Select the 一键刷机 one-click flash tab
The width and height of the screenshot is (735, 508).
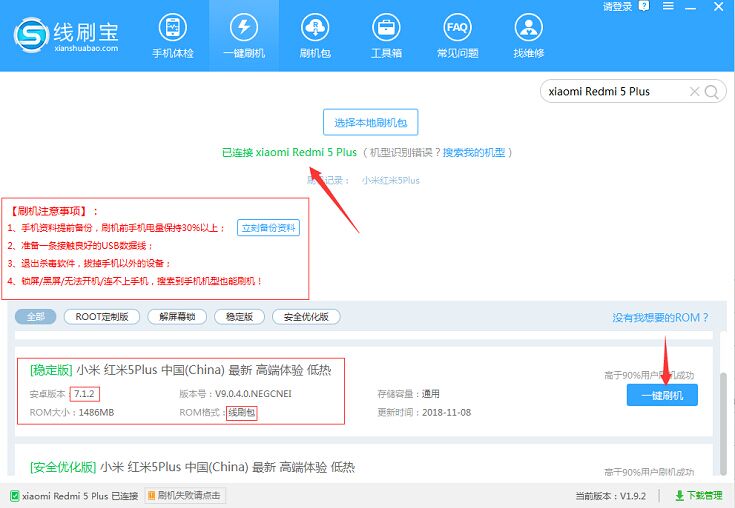click(x=243, y=35)
